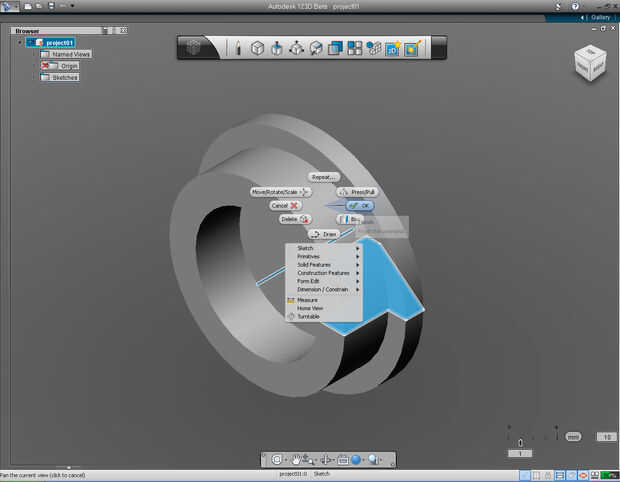This screenshot has height=482, width=620.
Task: Open the Sketch submenu
Action: tap(324, 248)
